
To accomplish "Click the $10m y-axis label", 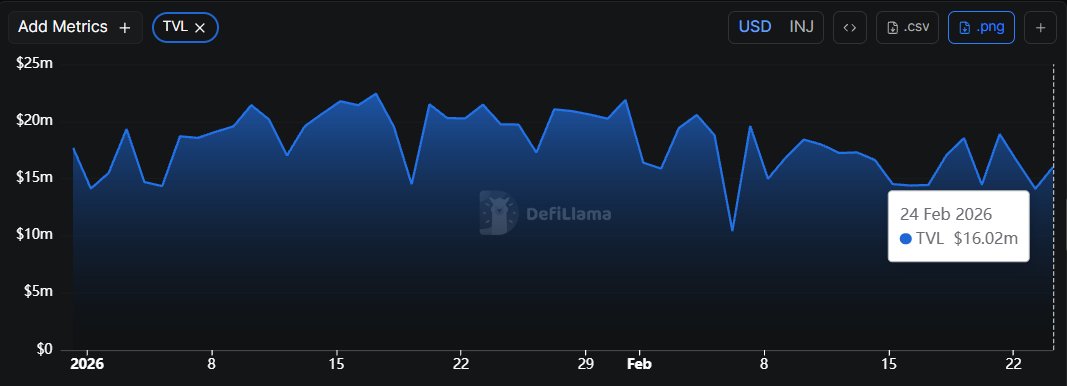I will point(34,235).
